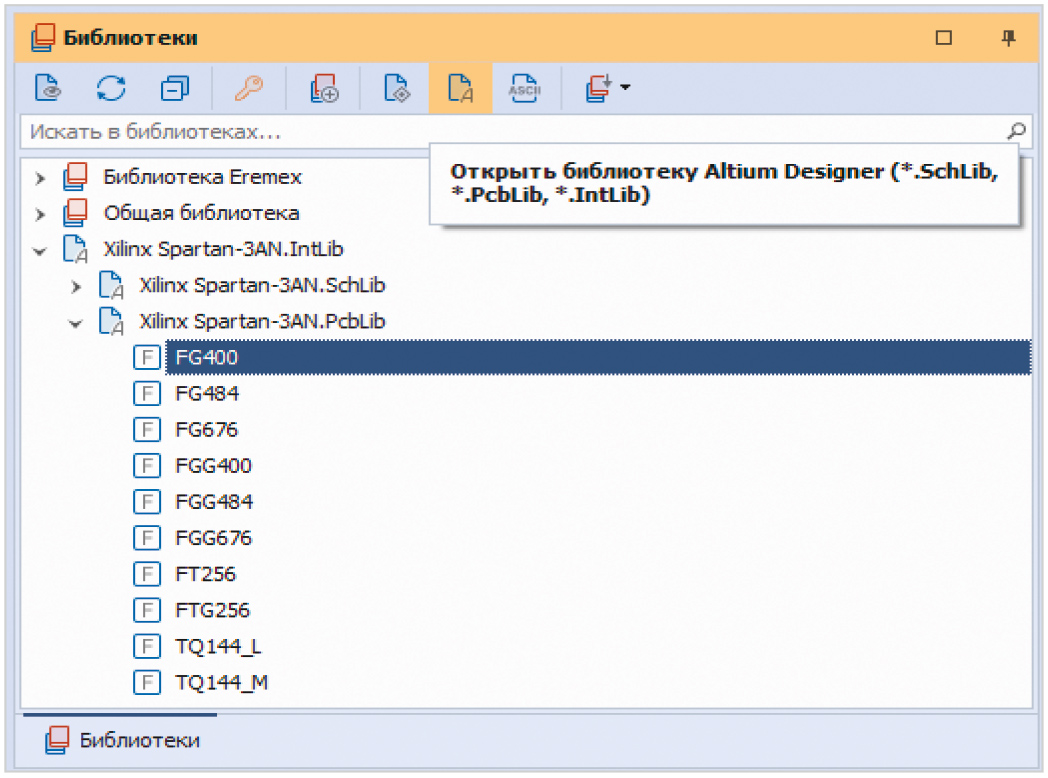Select footprint FGG400
Viewport: 1048px width, 778px height.
click(213, 465)
